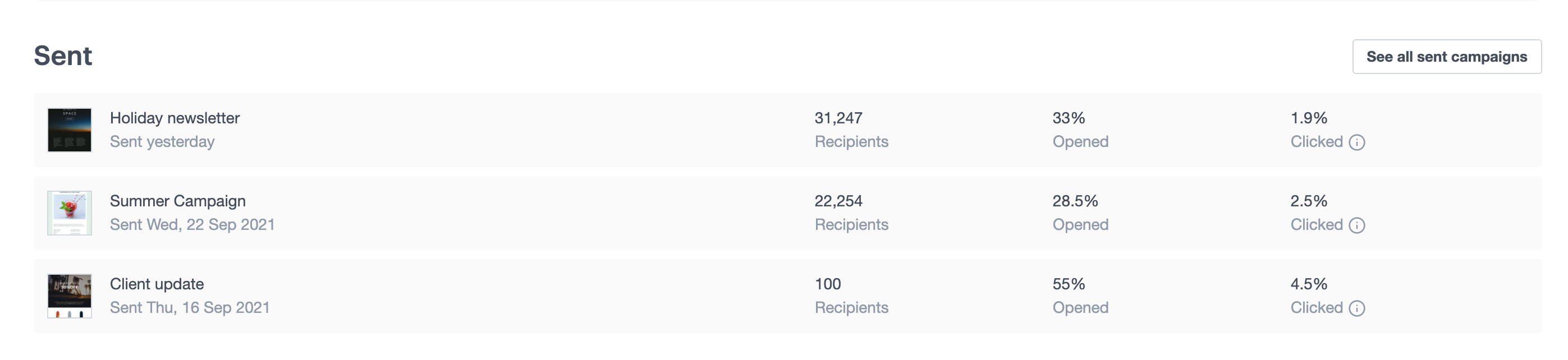Image resolution: width=1568 pixels, height=360 pixels.
Task: Open the Client update campaign
Action: tap(157, 283)
